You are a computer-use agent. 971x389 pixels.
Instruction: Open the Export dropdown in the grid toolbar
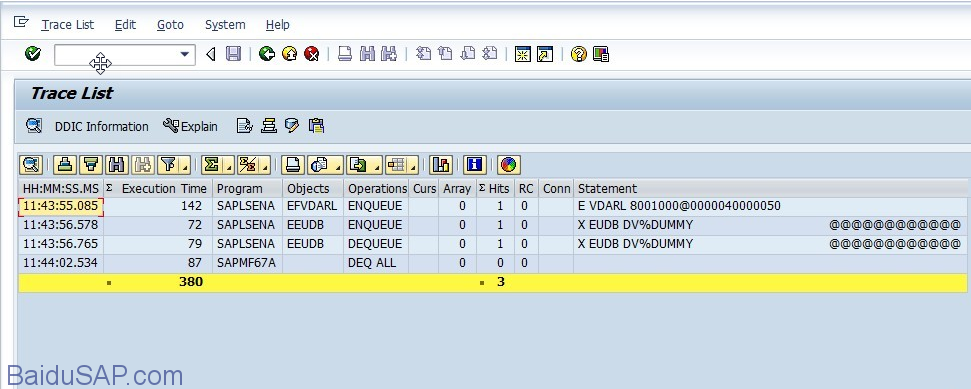364,165
